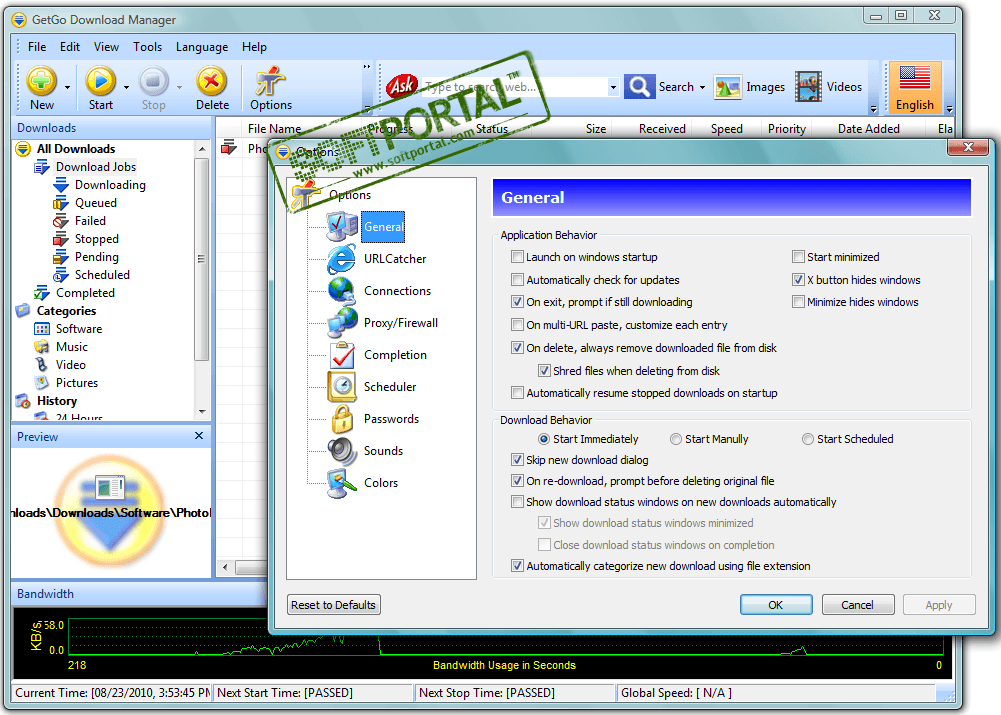
Task: Open the Tools menu
Action: [147, 47]
